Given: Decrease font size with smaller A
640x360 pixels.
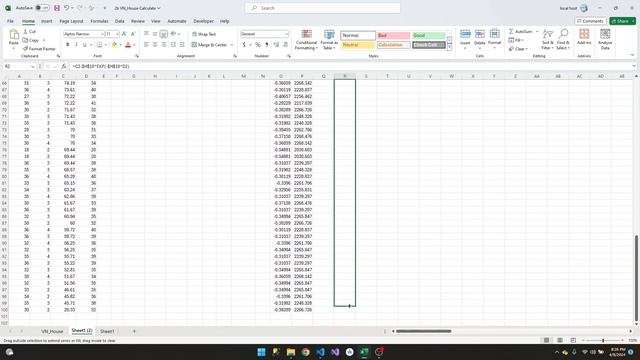Looking at the screenshot, I should click(133, 34).
